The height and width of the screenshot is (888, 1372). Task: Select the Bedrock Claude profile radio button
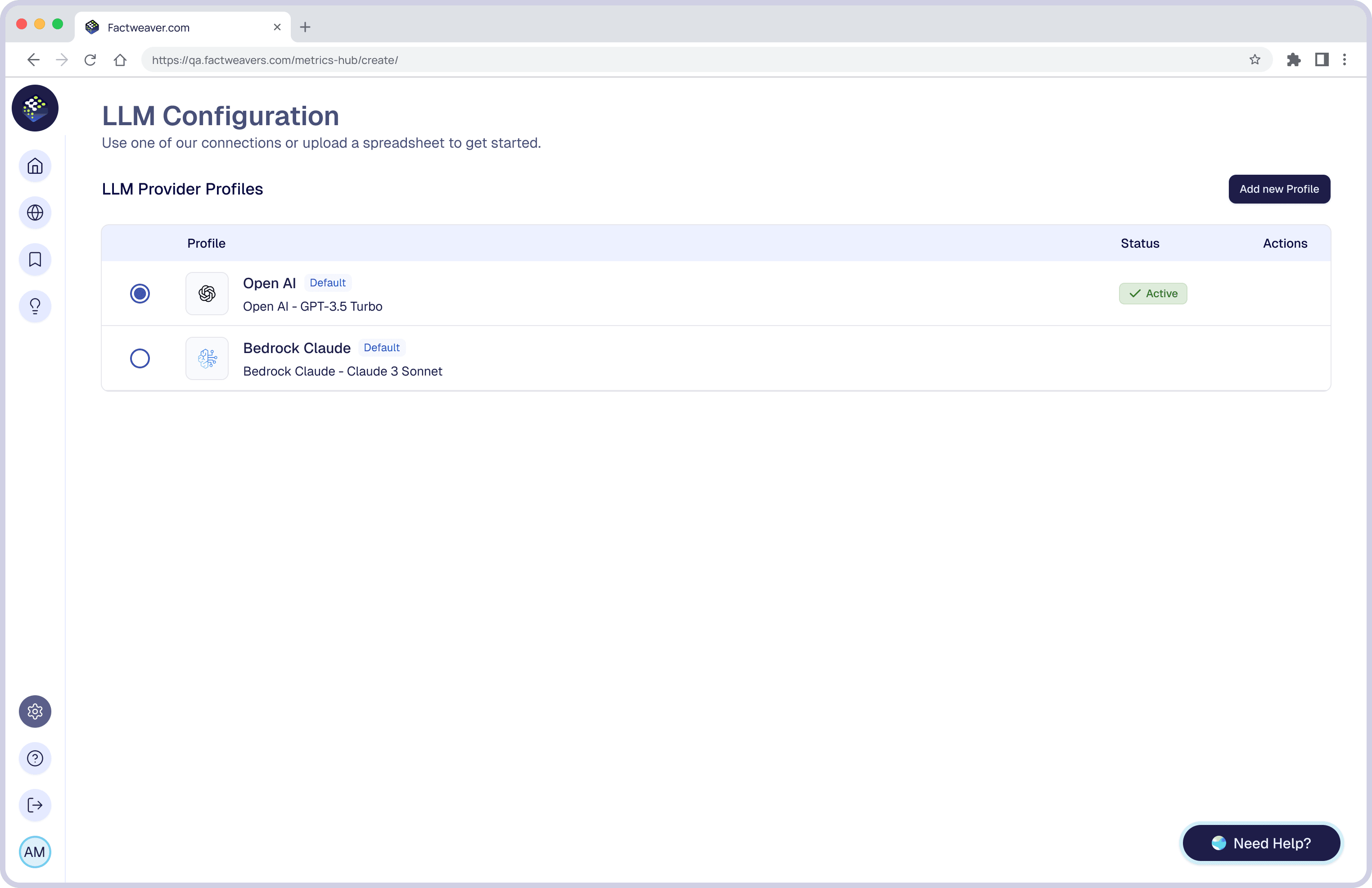pyautogui.click(x=140, y=358)
